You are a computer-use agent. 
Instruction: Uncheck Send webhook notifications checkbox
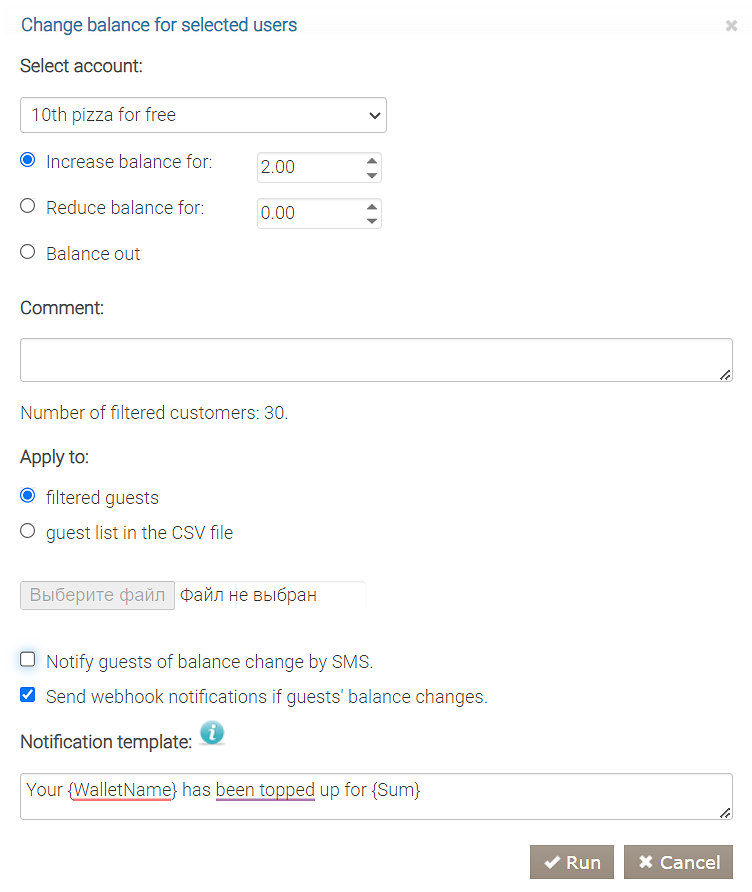28,695
